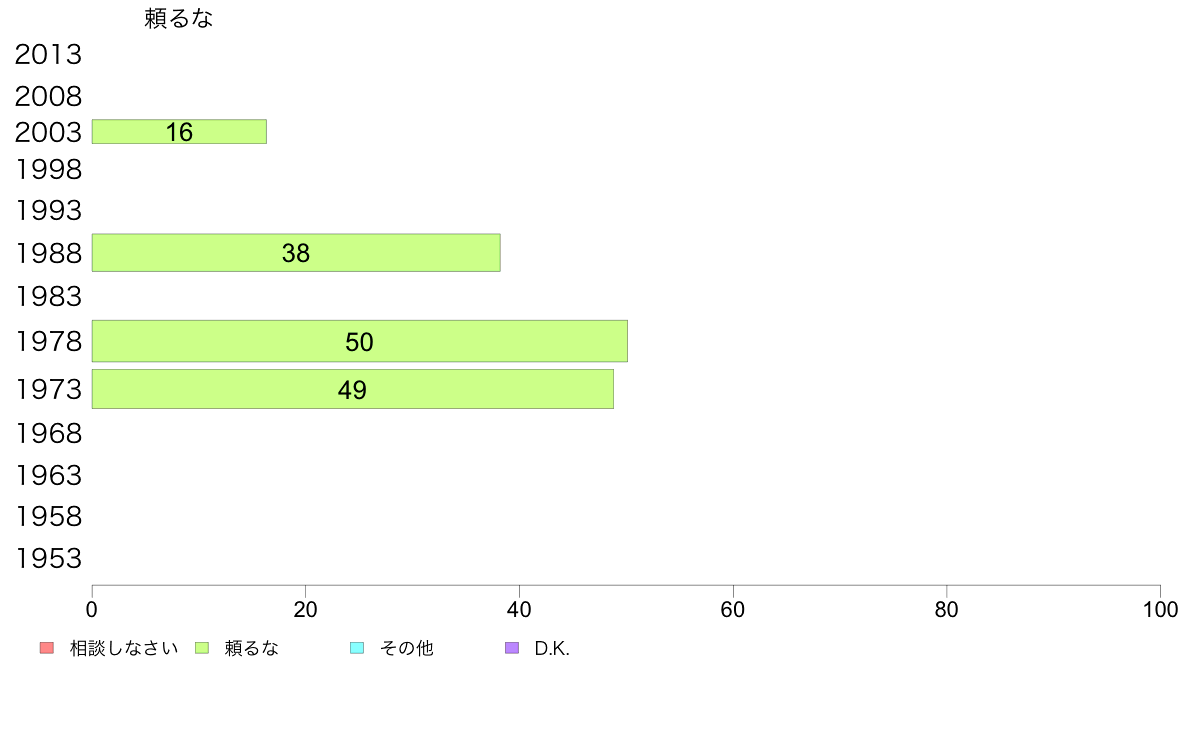Select the 相談しなさい legend label
Viewport: 1188px width, 736px height.
coord(123,648)
